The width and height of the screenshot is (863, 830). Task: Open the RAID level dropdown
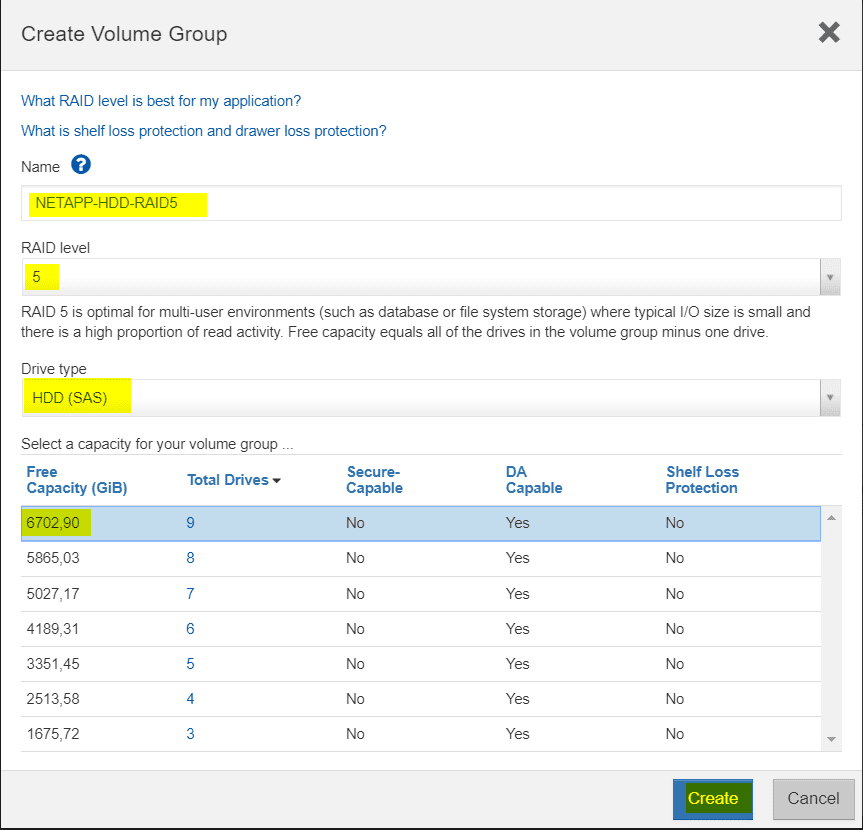point(830,276)
